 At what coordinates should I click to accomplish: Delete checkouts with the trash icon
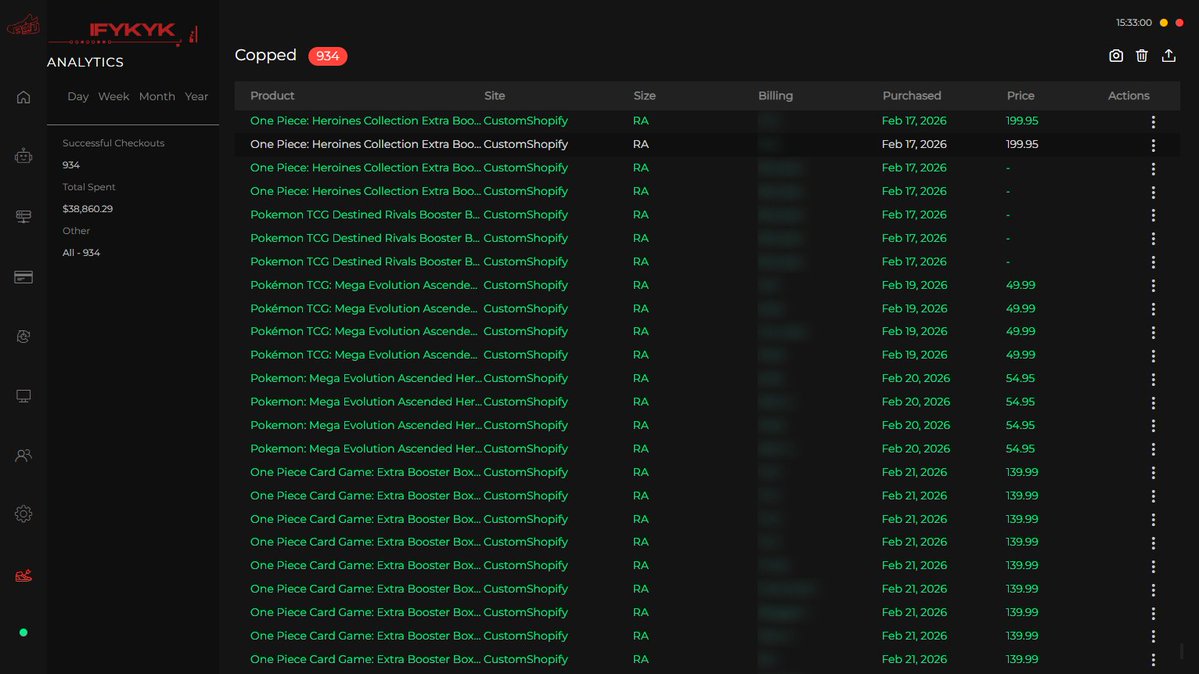click(x=1142, y=56)
